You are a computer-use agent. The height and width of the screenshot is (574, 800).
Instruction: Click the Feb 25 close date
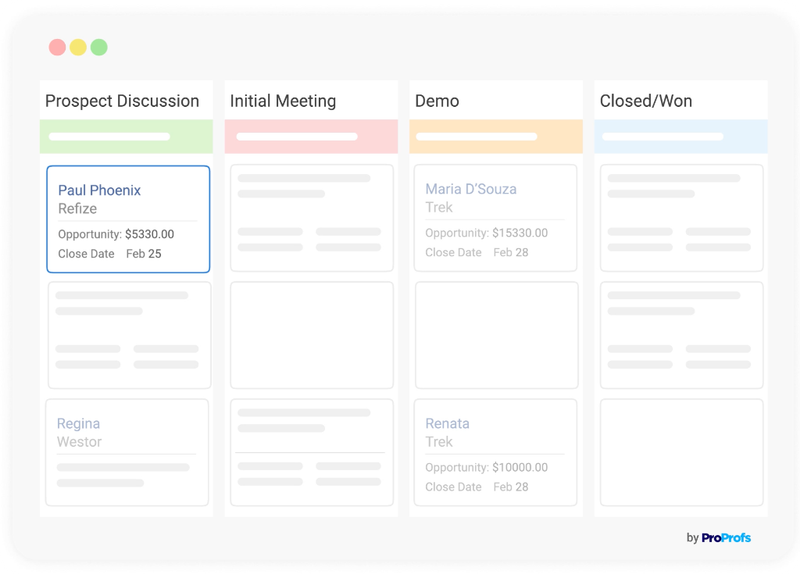point(144,254)
